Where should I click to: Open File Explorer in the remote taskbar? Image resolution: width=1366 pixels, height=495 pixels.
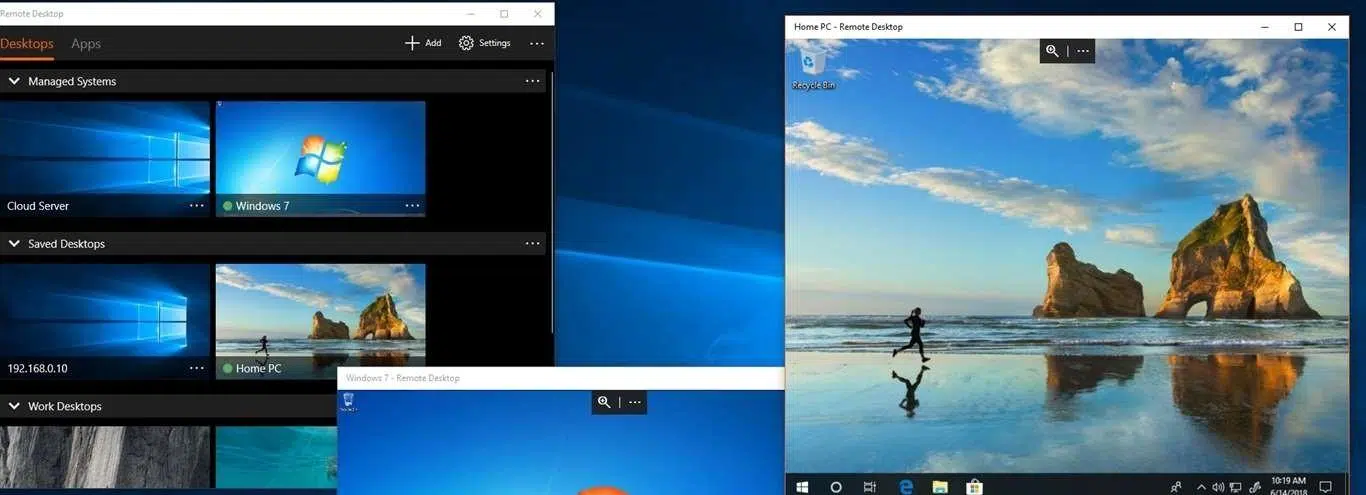point(940,487)
